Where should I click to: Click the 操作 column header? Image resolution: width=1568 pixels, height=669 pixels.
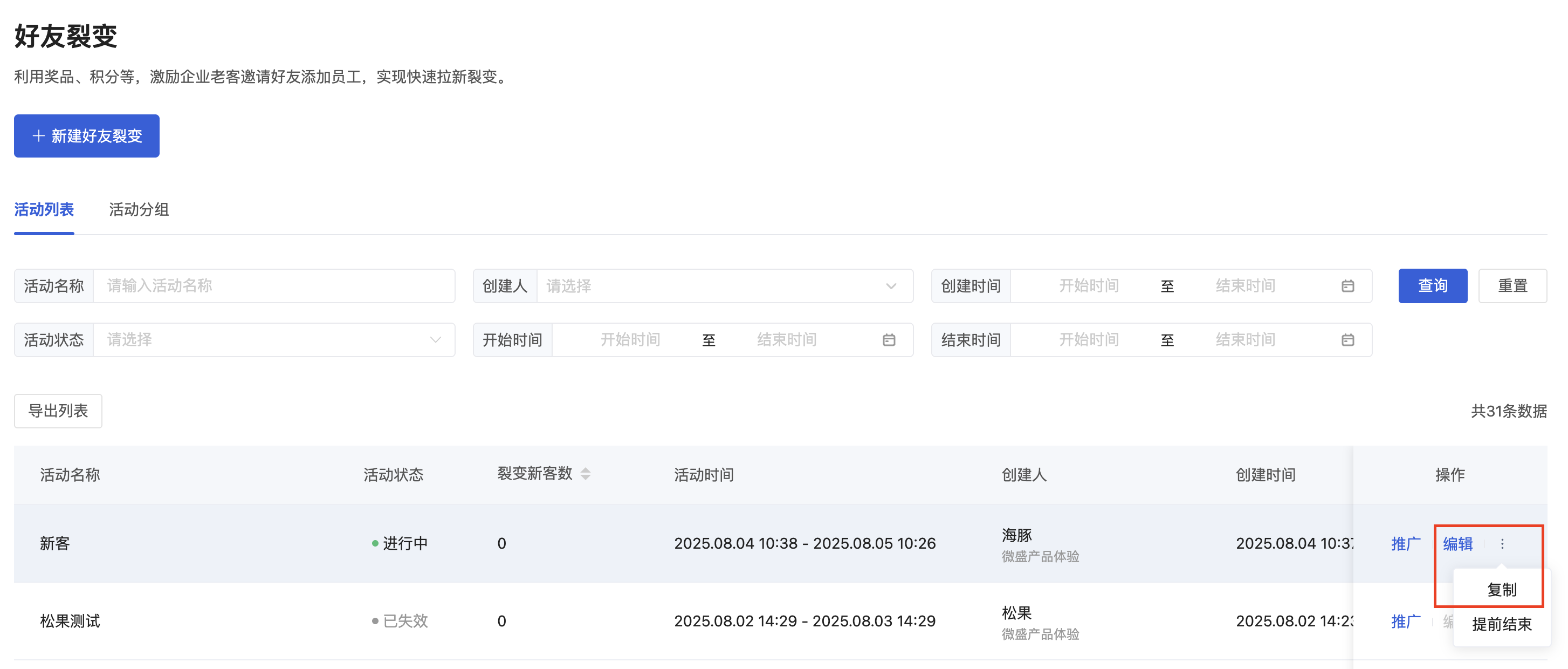pos(1449,475)
